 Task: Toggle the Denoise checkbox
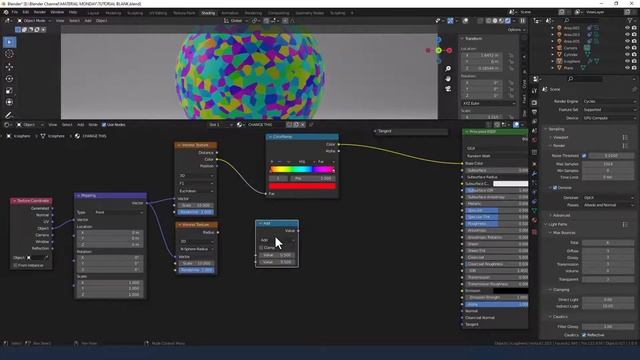pyautogui.click(x=555, y=188)
